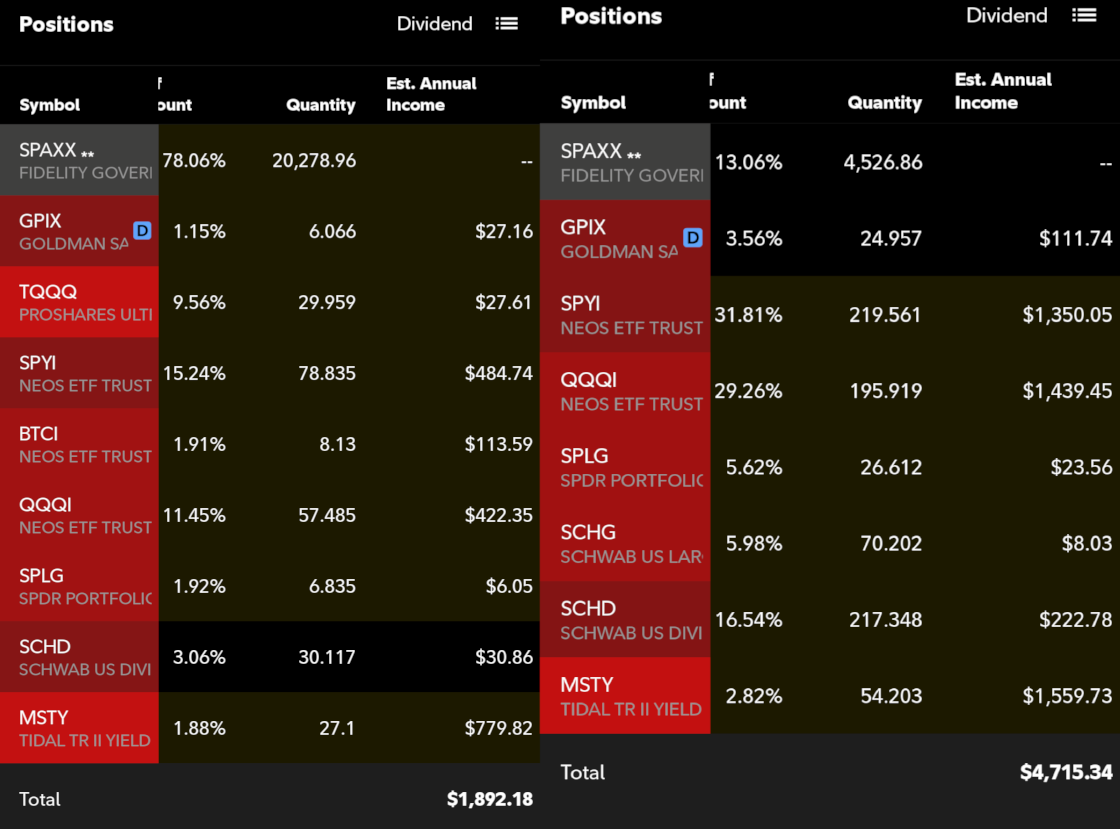
Task: Open the list view icon in left Positions panel
Action: (x=506, y=24)
